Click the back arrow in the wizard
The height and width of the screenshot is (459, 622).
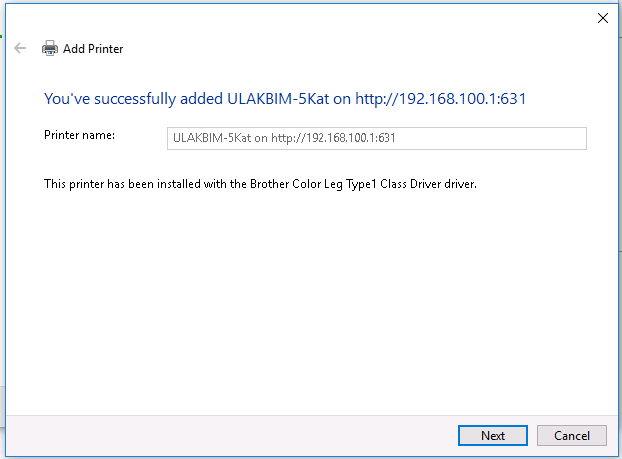tap(20, 48)
